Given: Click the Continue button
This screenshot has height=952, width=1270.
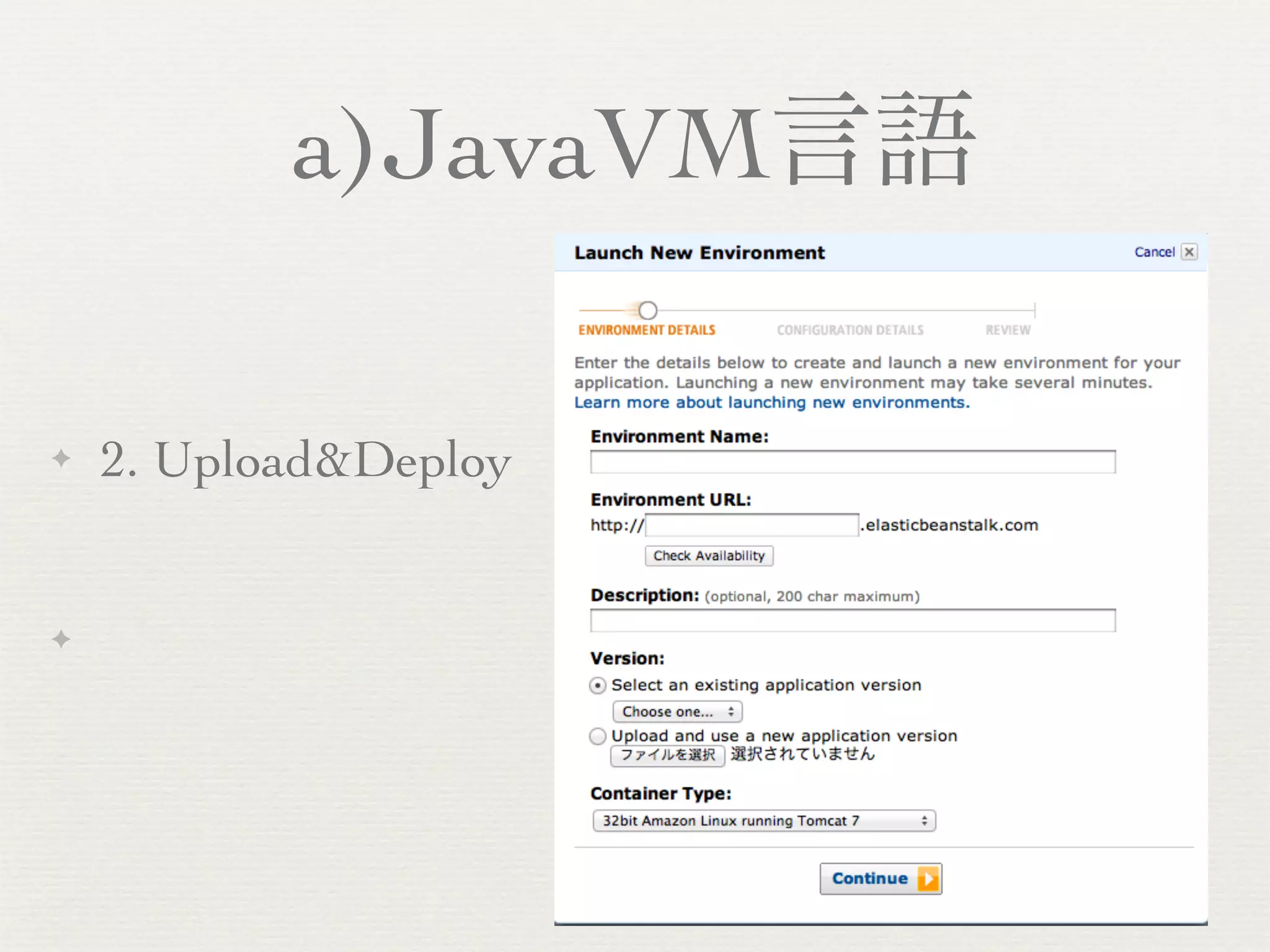Looking at the screenshot, I should (881, 878).
